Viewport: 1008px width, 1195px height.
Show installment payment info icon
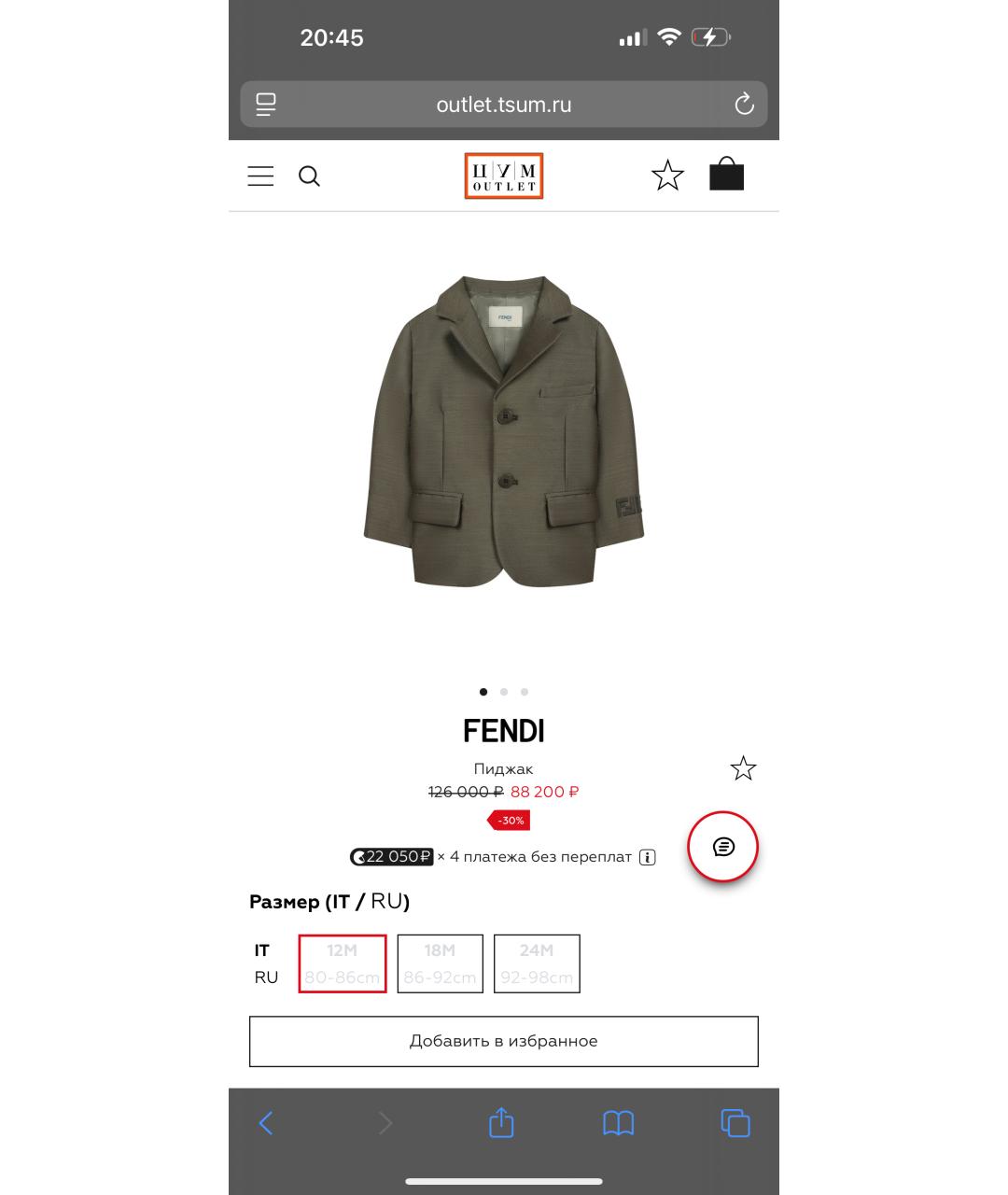coord(648,857)
